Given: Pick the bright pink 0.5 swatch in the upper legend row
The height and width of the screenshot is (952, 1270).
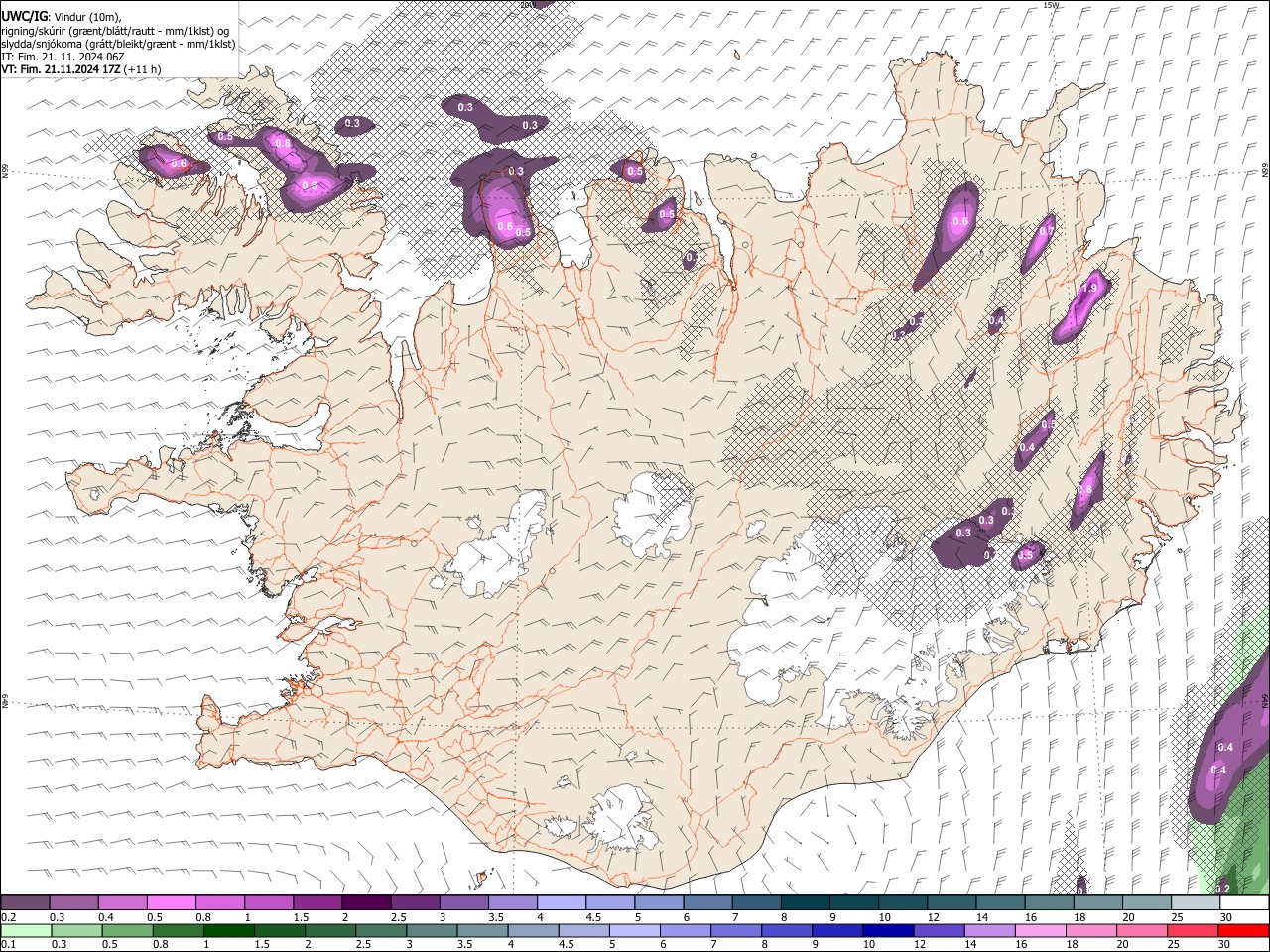Looking at the screenshot, I should click(x=171, y=902).
